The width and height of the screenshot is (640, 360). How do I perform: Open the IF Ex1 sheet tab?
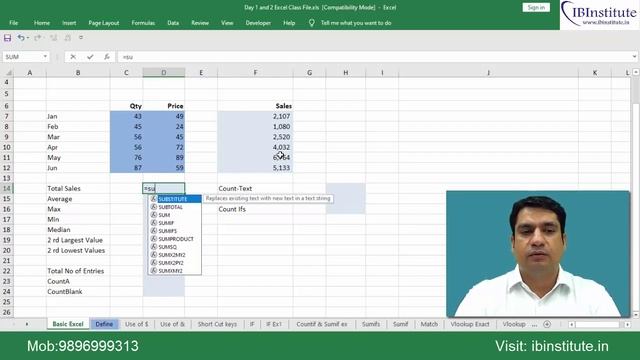click(274, 324)
